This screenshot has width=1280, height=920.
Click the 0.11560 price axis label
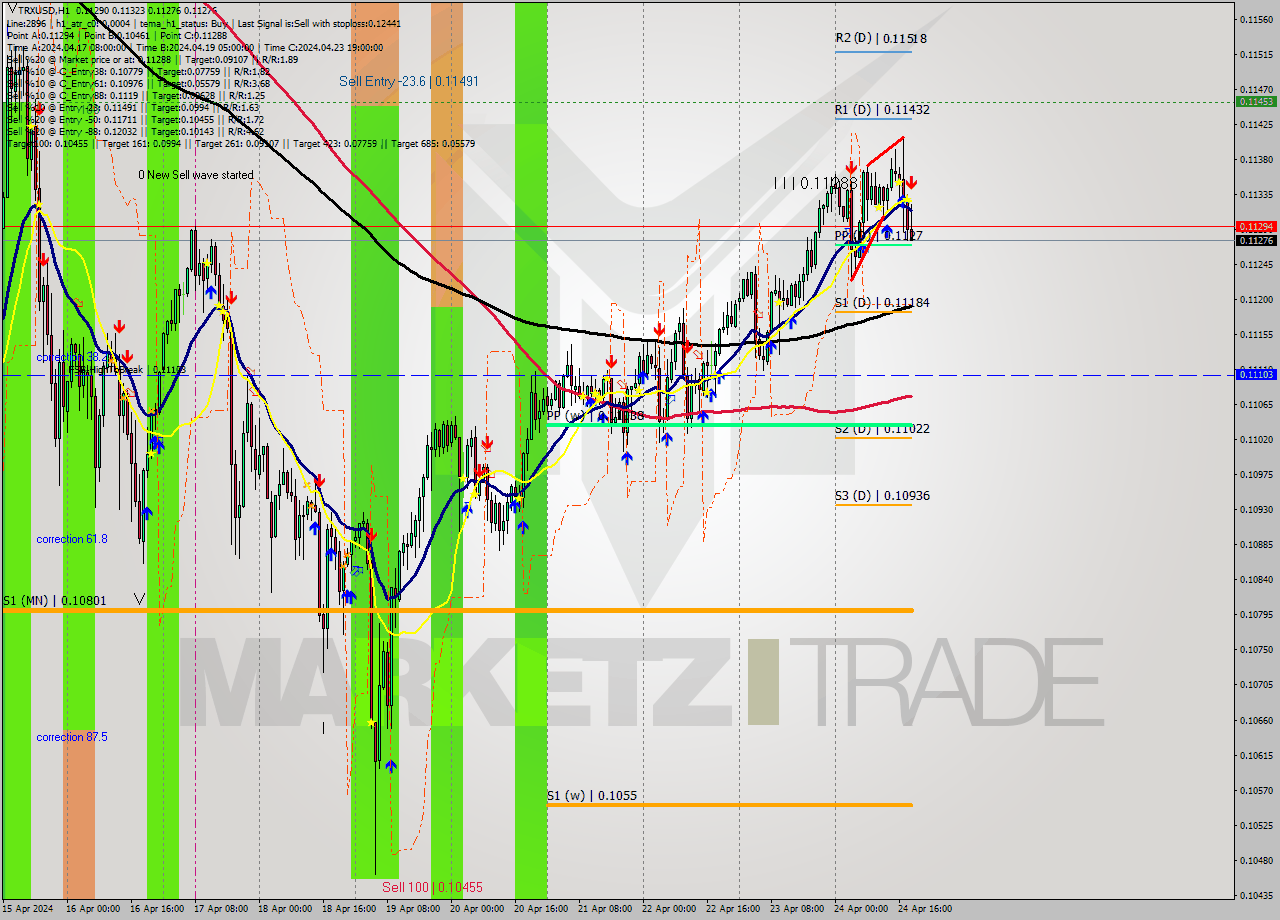click(x=1256, y=19)
